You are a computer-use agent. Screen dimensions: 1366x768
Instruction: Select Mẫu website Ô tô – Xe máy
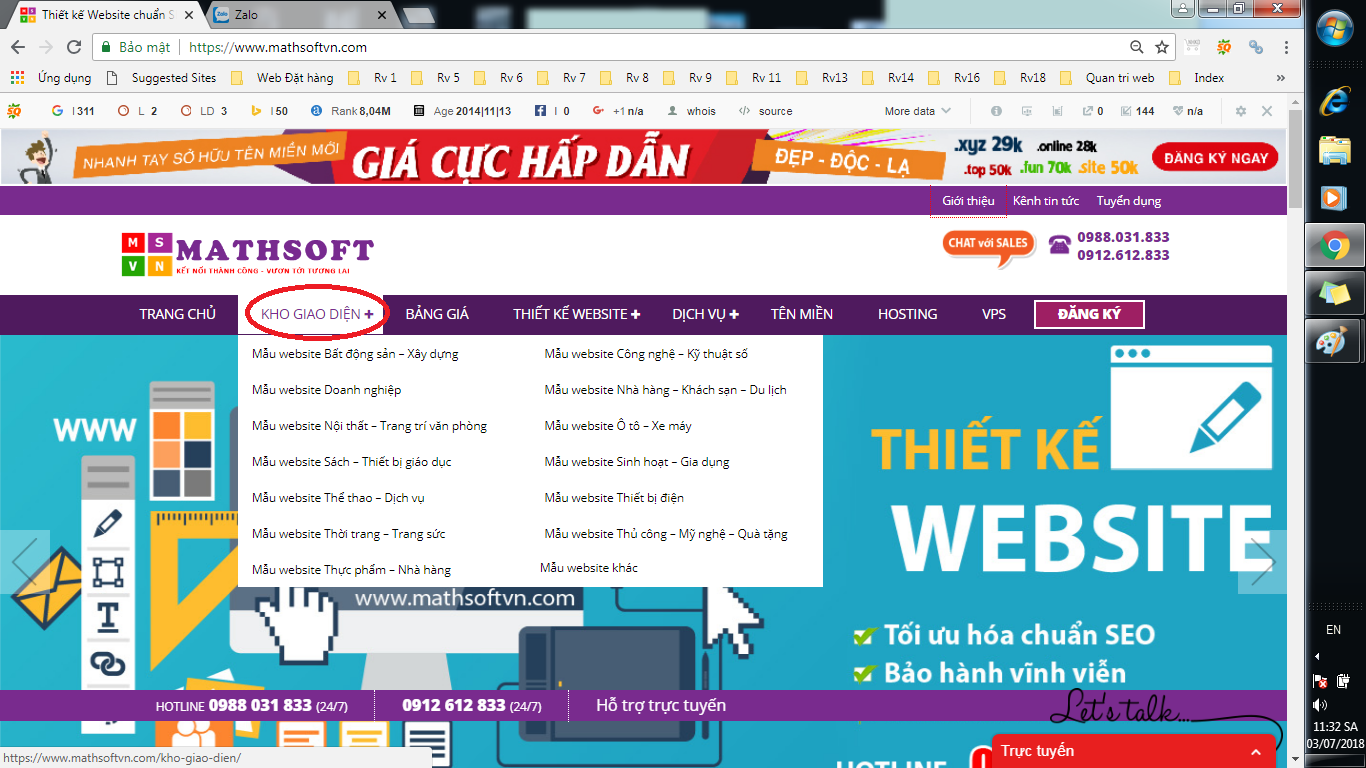pos(618,426)
